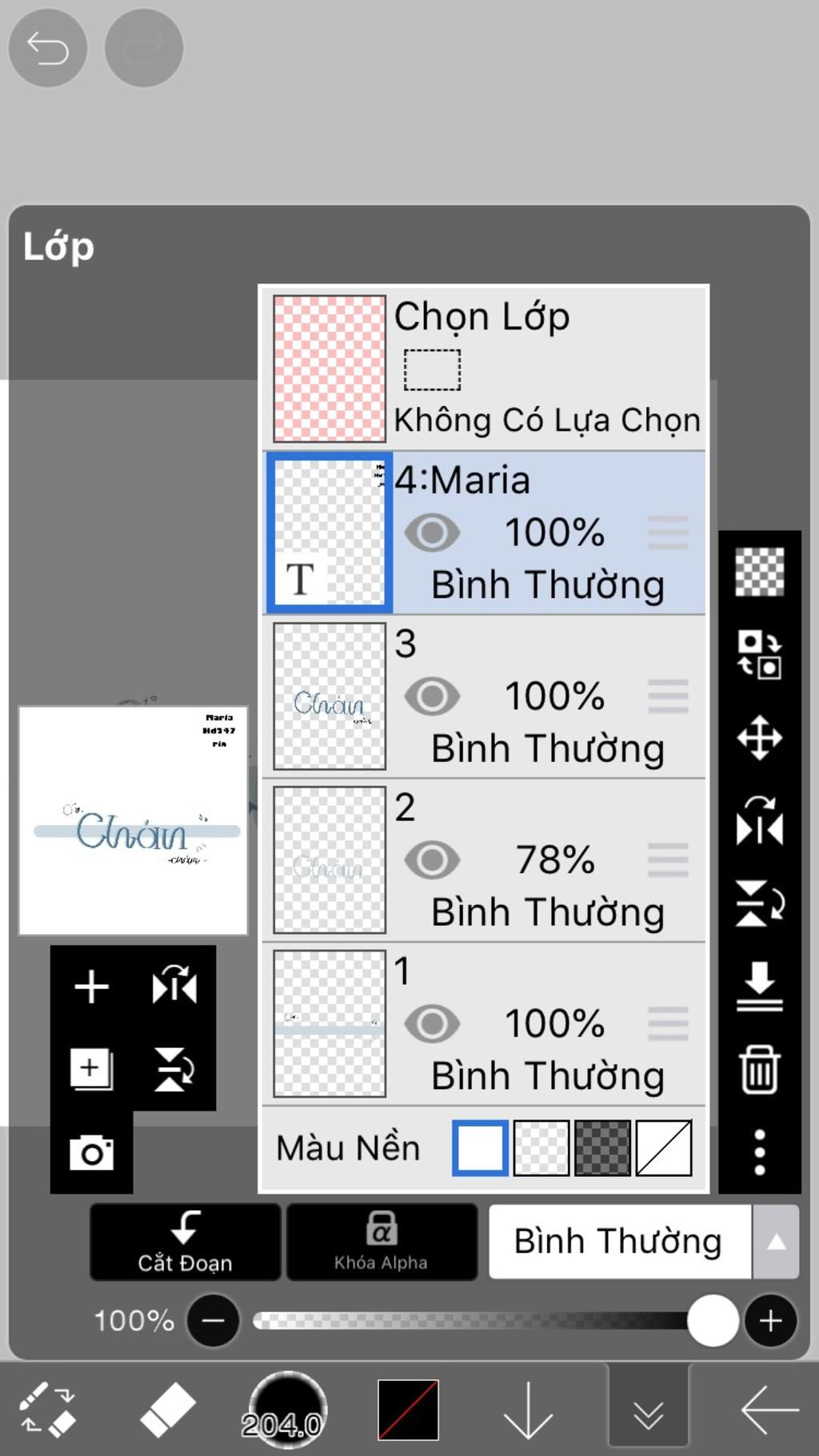Expand the Bình Thường blend mode dropdown arrow
819x1456 pixels.
pyautogui.click(x=775, y=1242)
